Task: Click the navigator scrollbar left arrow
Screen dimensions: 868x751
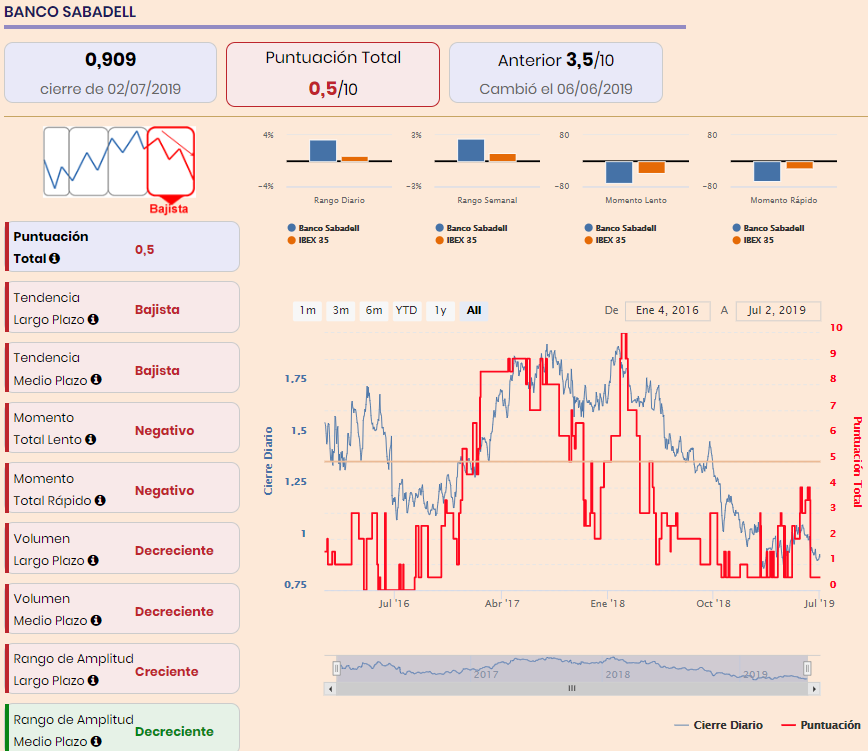Action: point(330,689)
